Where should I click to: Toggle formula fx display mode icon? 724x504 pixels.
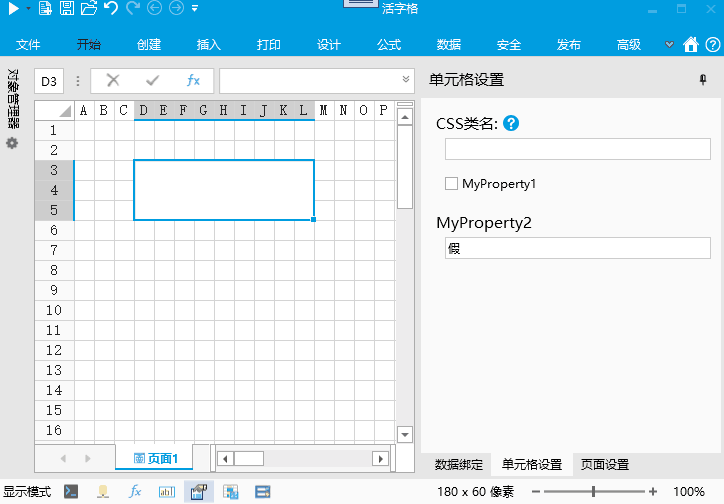click(134, 492)
